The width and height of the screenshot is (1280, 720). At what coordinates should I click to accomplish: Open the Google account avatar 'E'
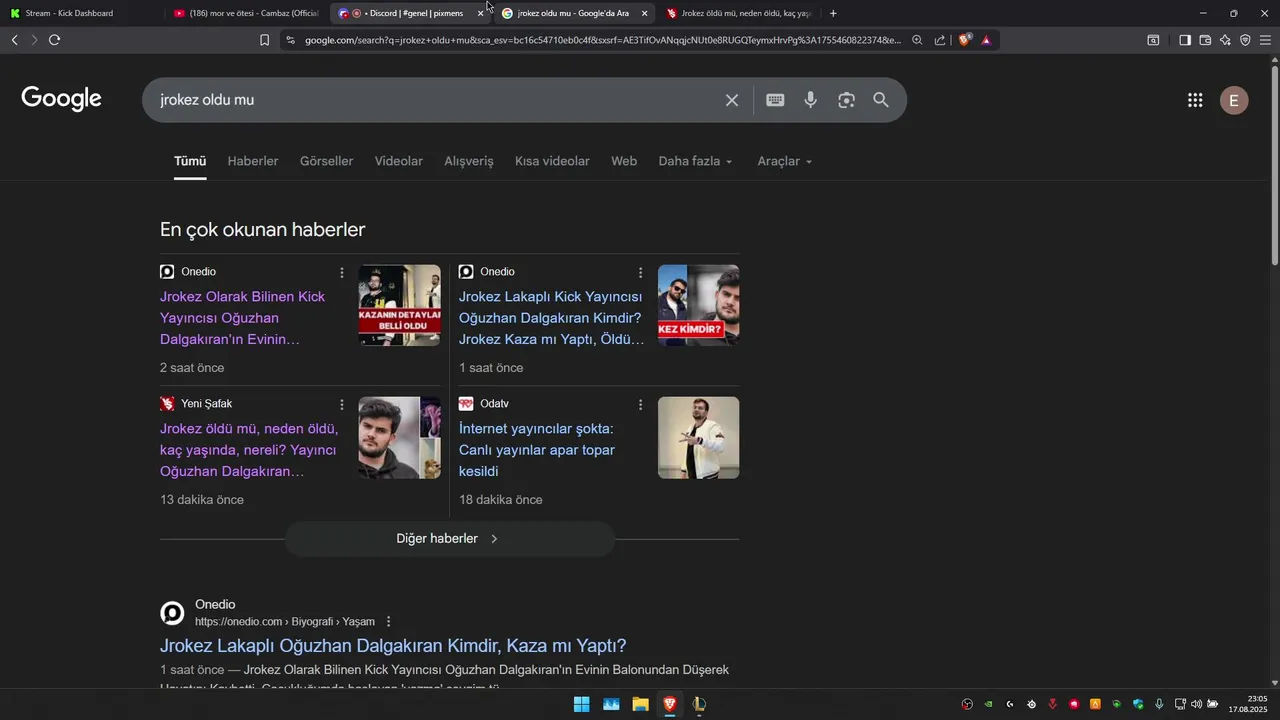tap(1234, 100)
